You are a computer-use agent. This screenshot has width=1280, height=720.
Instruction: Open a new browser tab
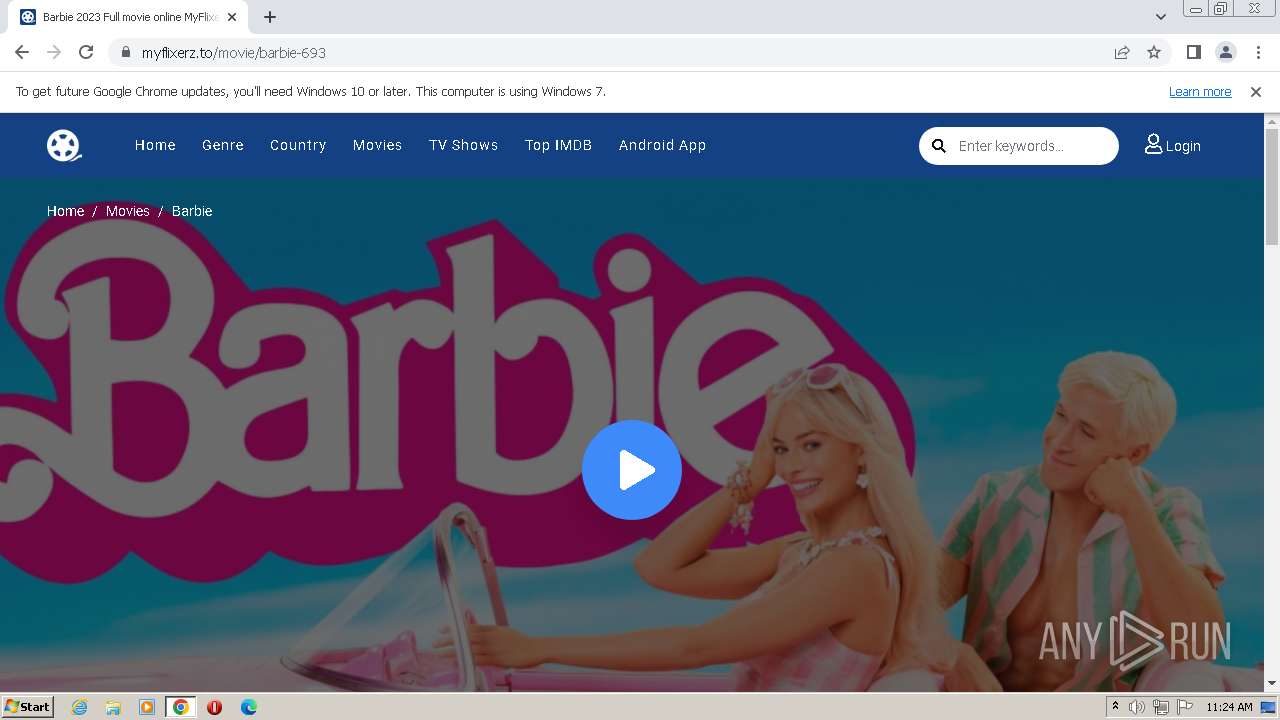tap(270, 17)
